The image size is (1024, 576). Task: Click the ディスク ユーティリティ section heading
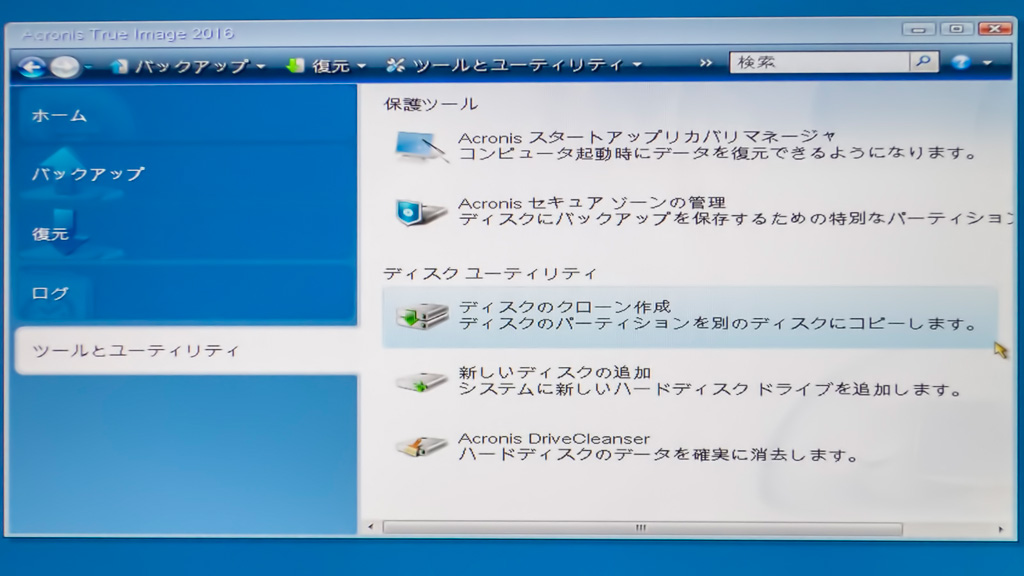tap(490, 273)
